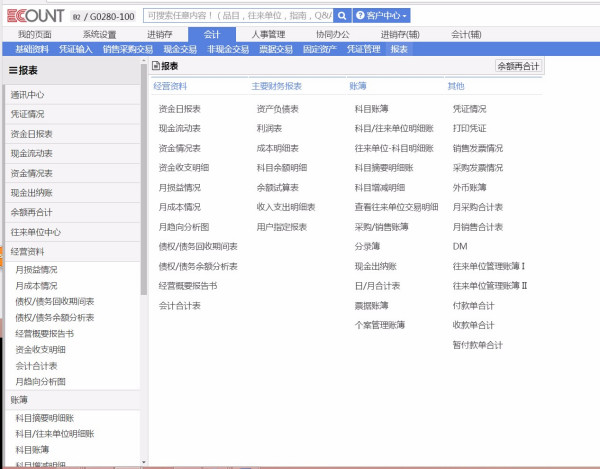Open 付款单合计 under 其他
The height and width of the screenshot is (469, 600).
[x=473, y=305]
